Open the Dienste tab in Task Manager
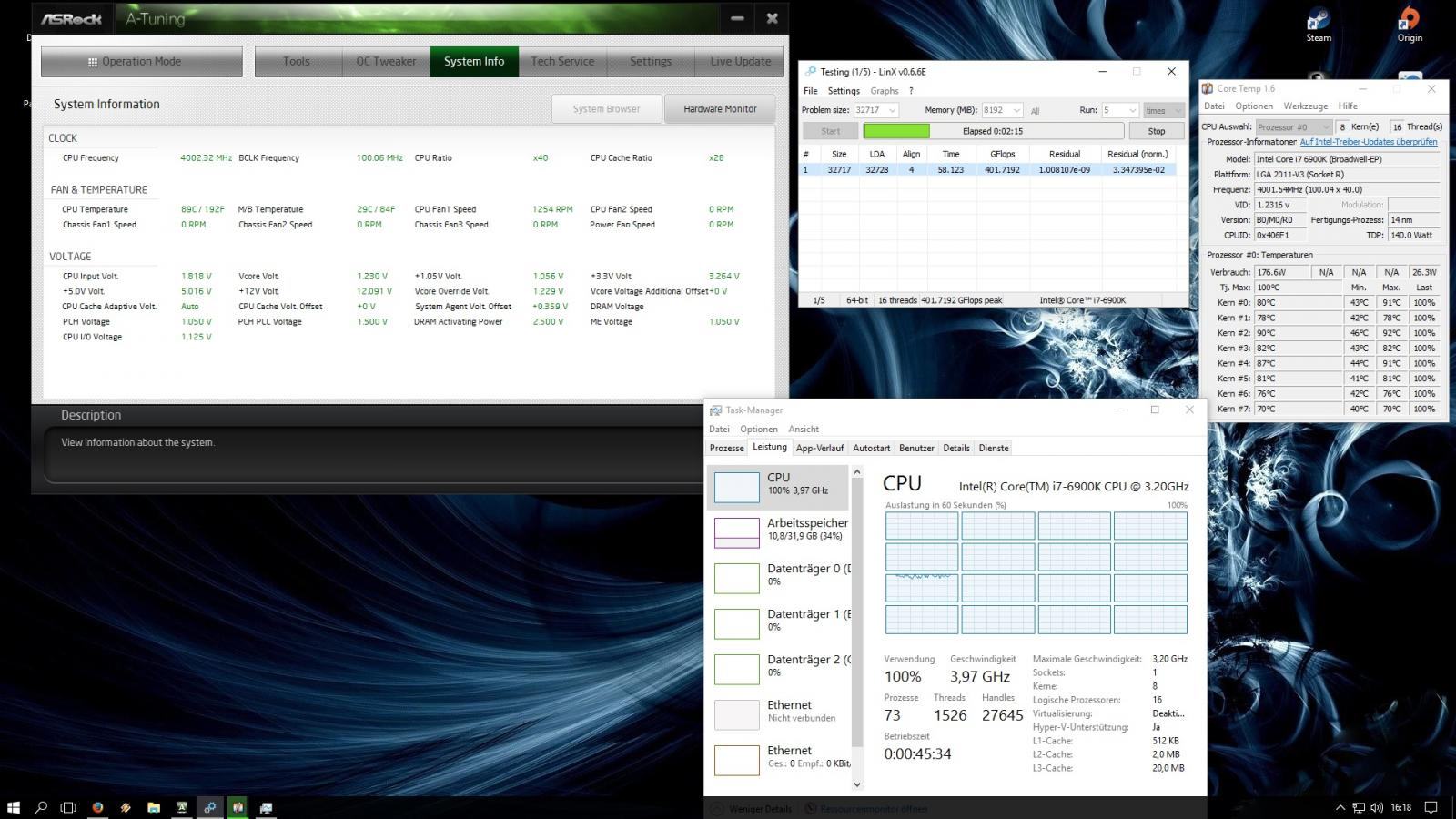This screenshot has width=1456, height=819. [x=994, y=448]
